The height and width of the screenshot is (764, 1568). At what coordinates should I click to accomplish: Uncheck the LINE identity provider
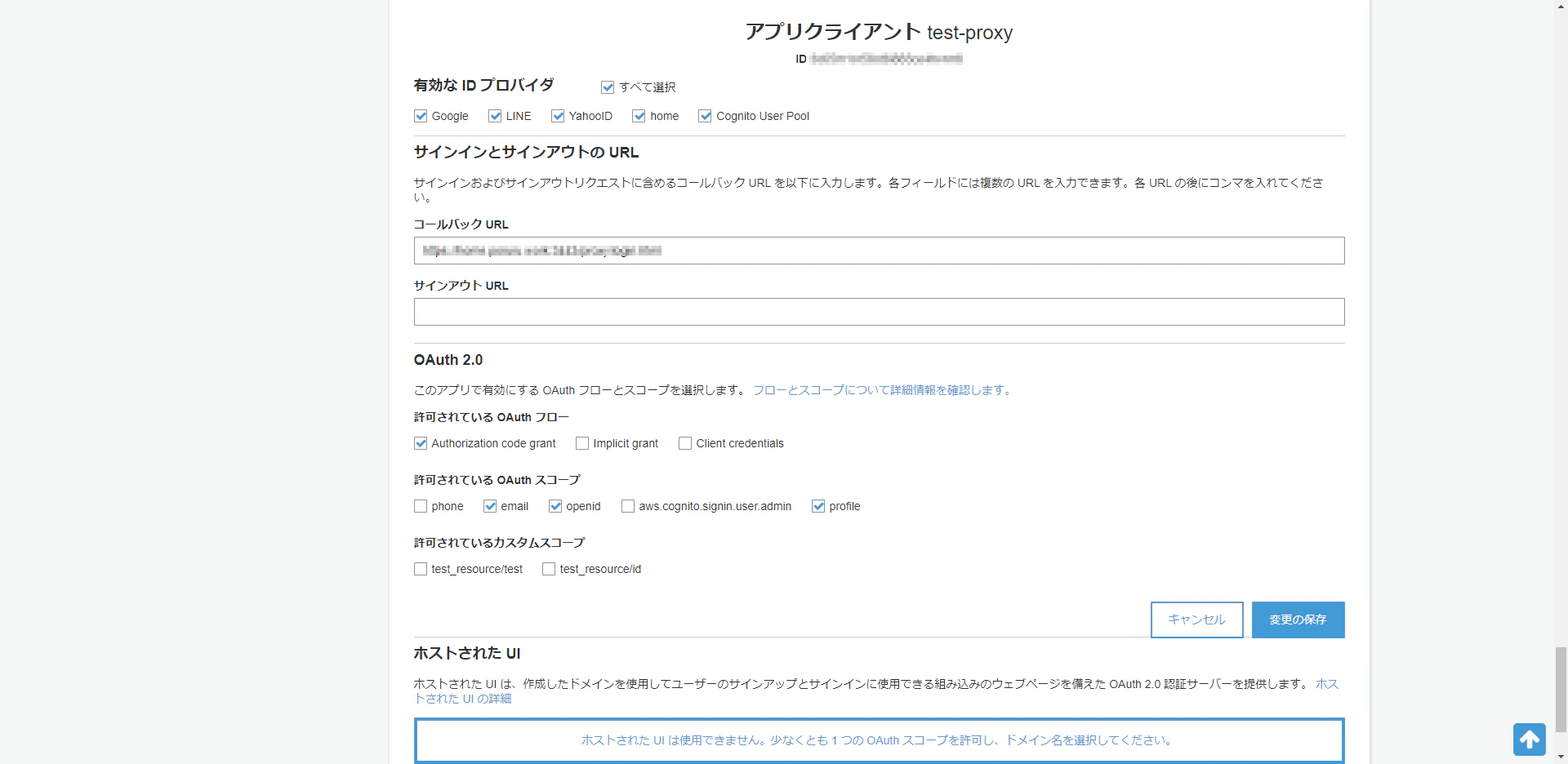(495, 116)
